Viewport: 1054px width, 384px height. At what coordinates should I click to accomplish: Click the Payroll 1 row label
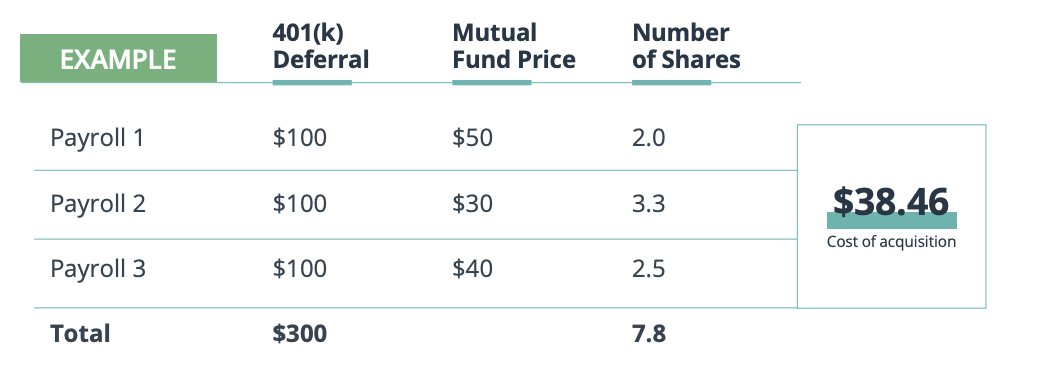[x=97, y=138]
